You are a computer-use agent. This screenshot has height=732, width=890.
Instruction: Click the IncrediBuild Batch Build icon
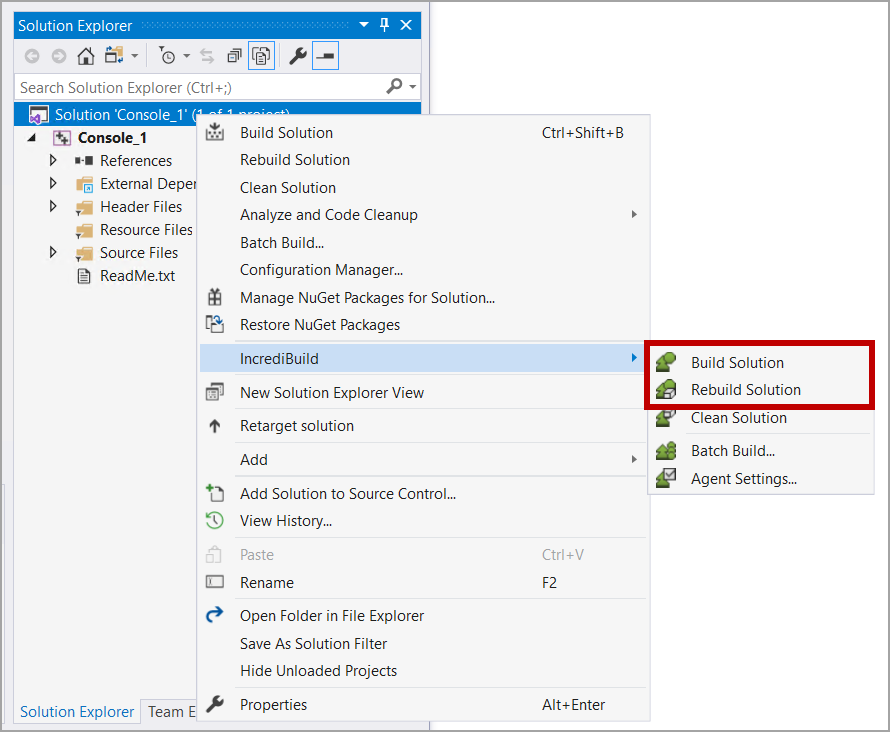(x=666, y=451)
